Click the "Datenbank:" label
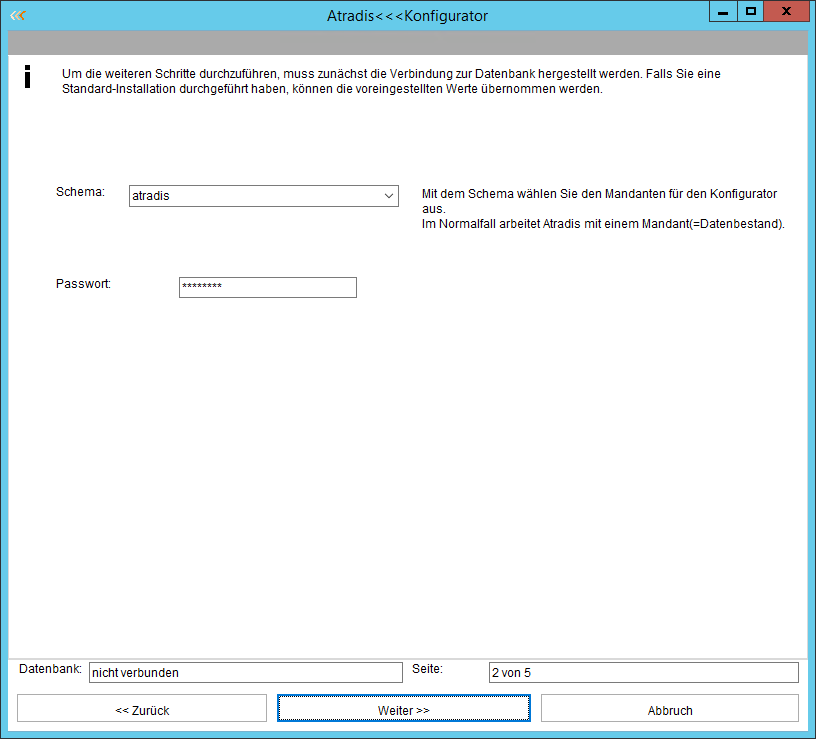This screenshot has width=816, height=739. coord(50,669)
